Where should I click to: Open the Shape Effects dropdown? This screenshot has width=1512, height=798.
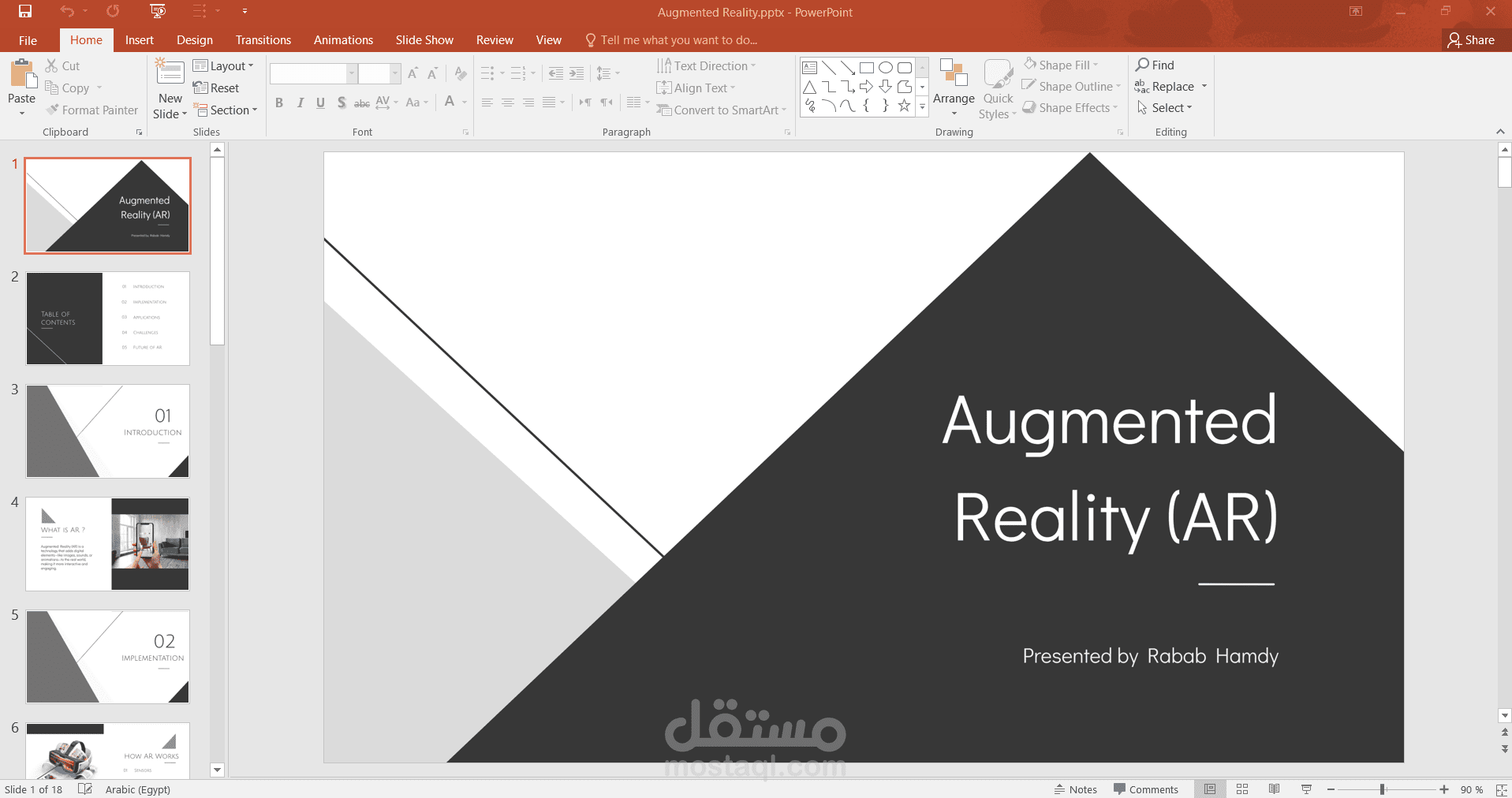click(x=1070, y=108)
